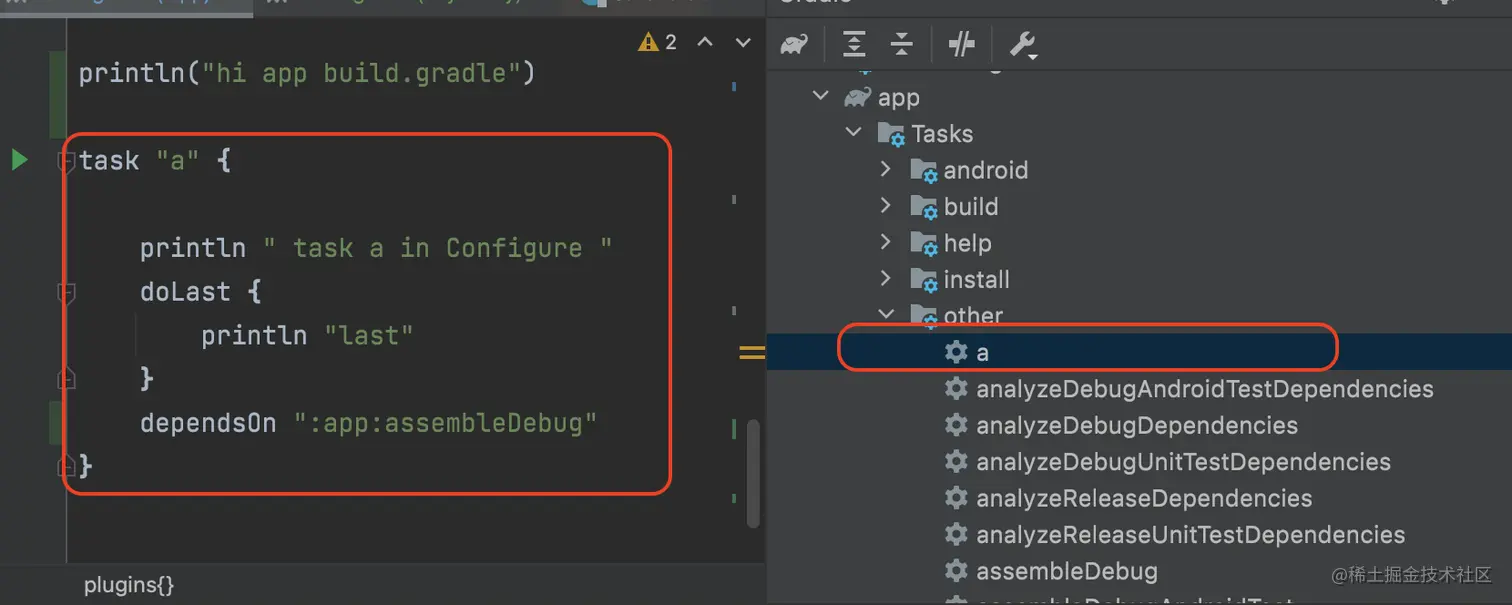
Task: Collapse the other task group
Action: (x=885, y=315)
